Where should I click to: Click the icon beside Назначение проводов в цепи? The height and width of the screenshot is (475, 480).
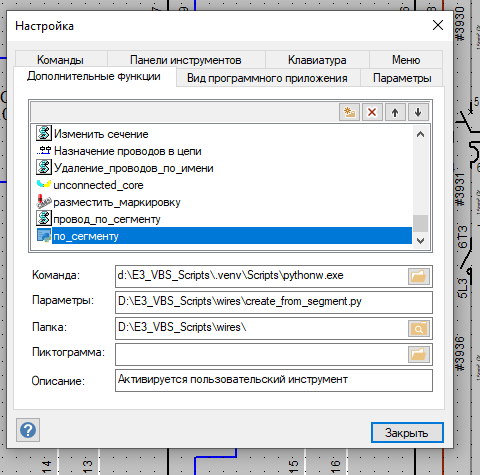tap(44, 151)
